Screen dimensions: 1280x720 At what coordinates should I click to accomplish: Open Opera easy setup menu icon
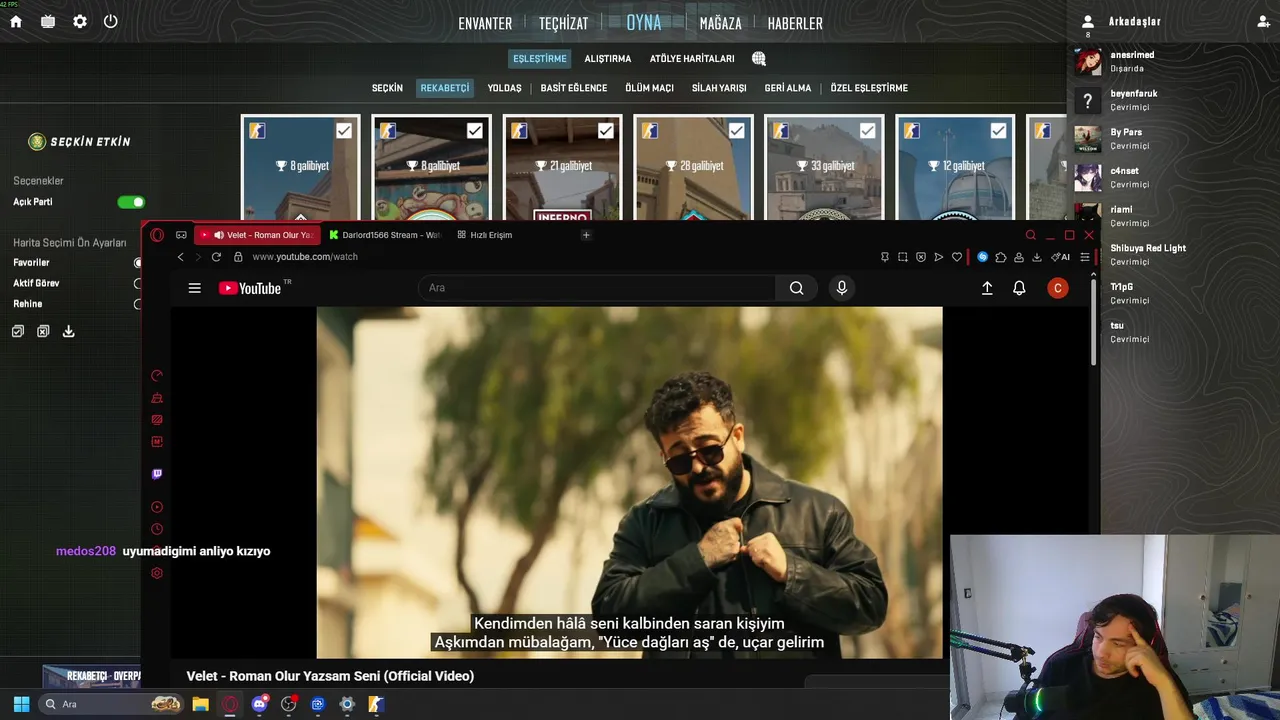(x=1084, y=257)
